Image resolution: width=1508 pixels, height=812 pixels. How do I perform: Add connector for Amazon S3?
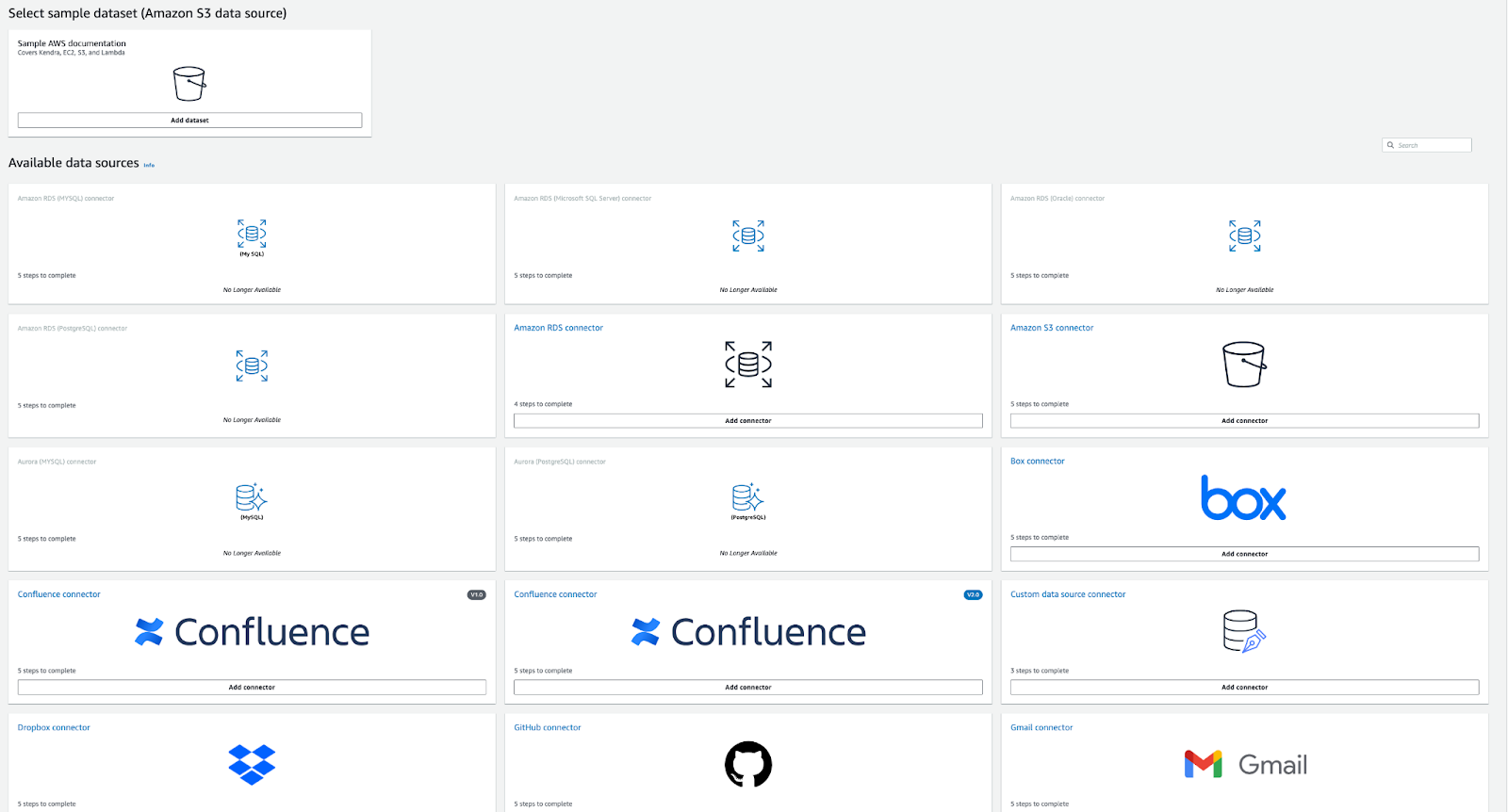1245,421
